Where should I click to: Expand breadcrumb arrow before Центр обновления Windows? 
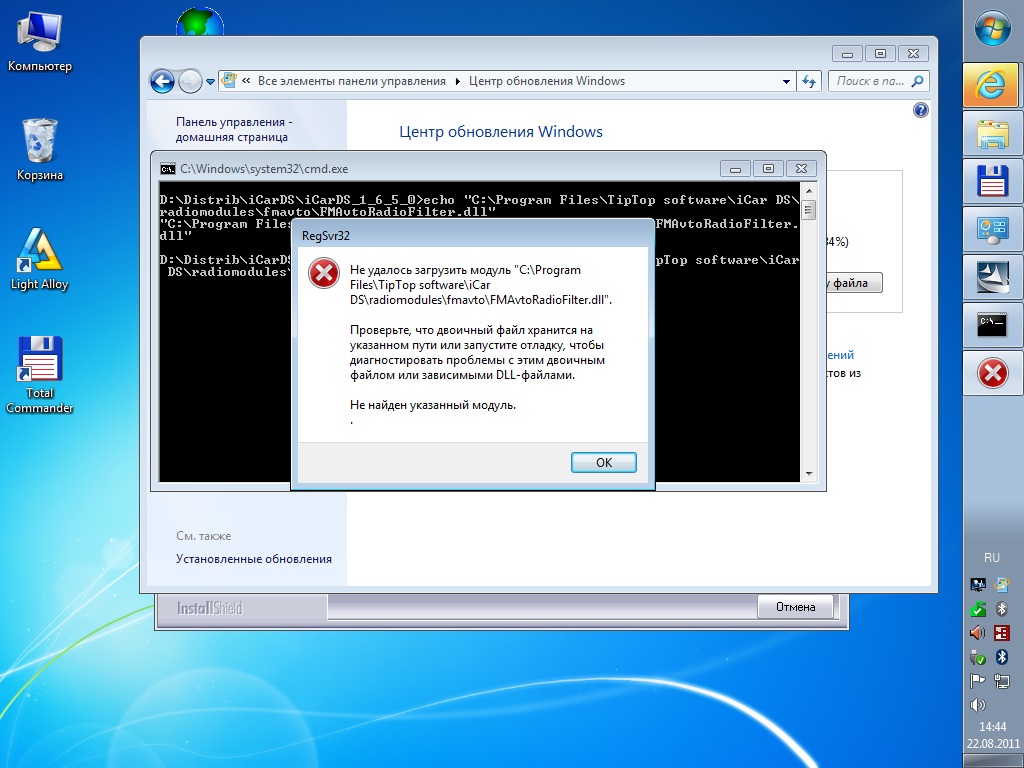point(458,82)
